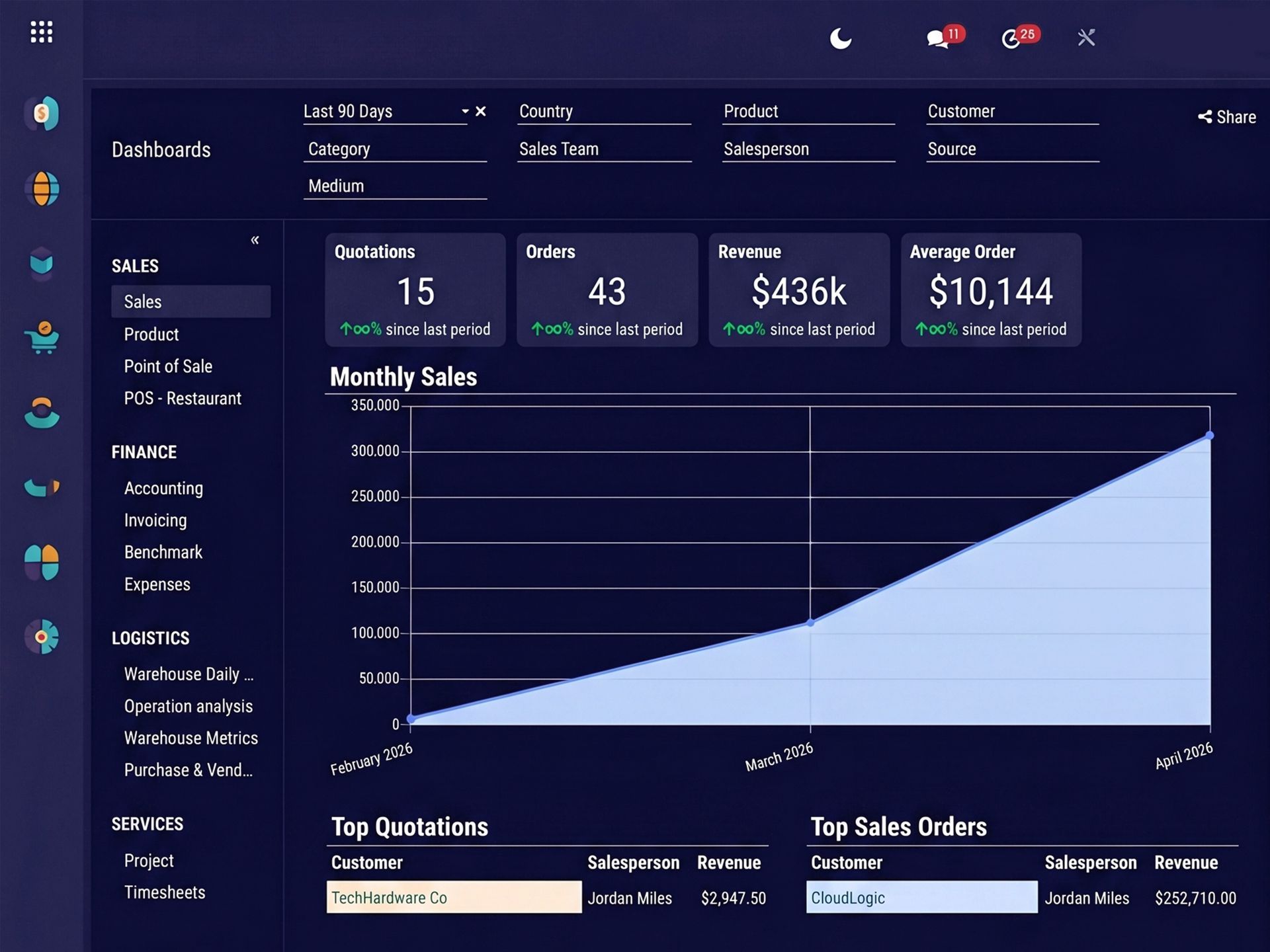Select the Accounting dashboard in Finance
The height and width of the screenshot is (952, 1270).
click(x=163, y=489)
